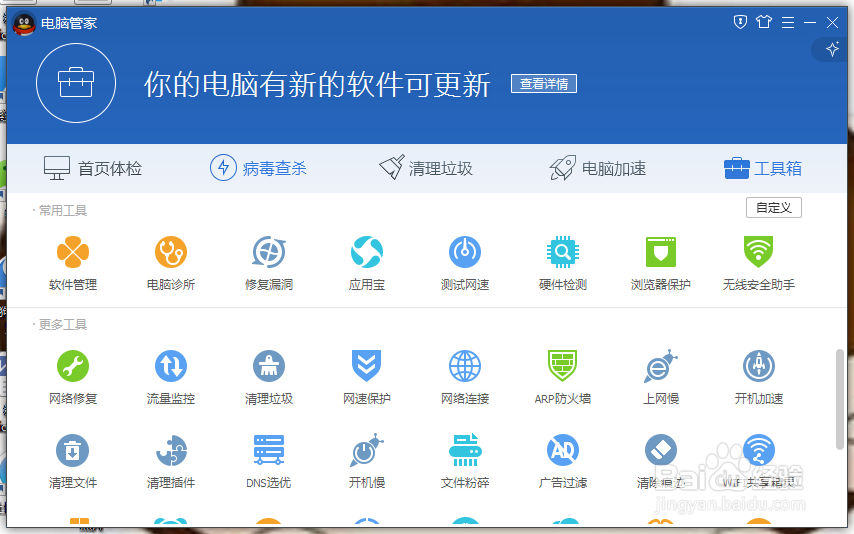Open 浏览器保护 browser protection tool
This screenshot has width=854, height=534.
[x=661, y=263]
